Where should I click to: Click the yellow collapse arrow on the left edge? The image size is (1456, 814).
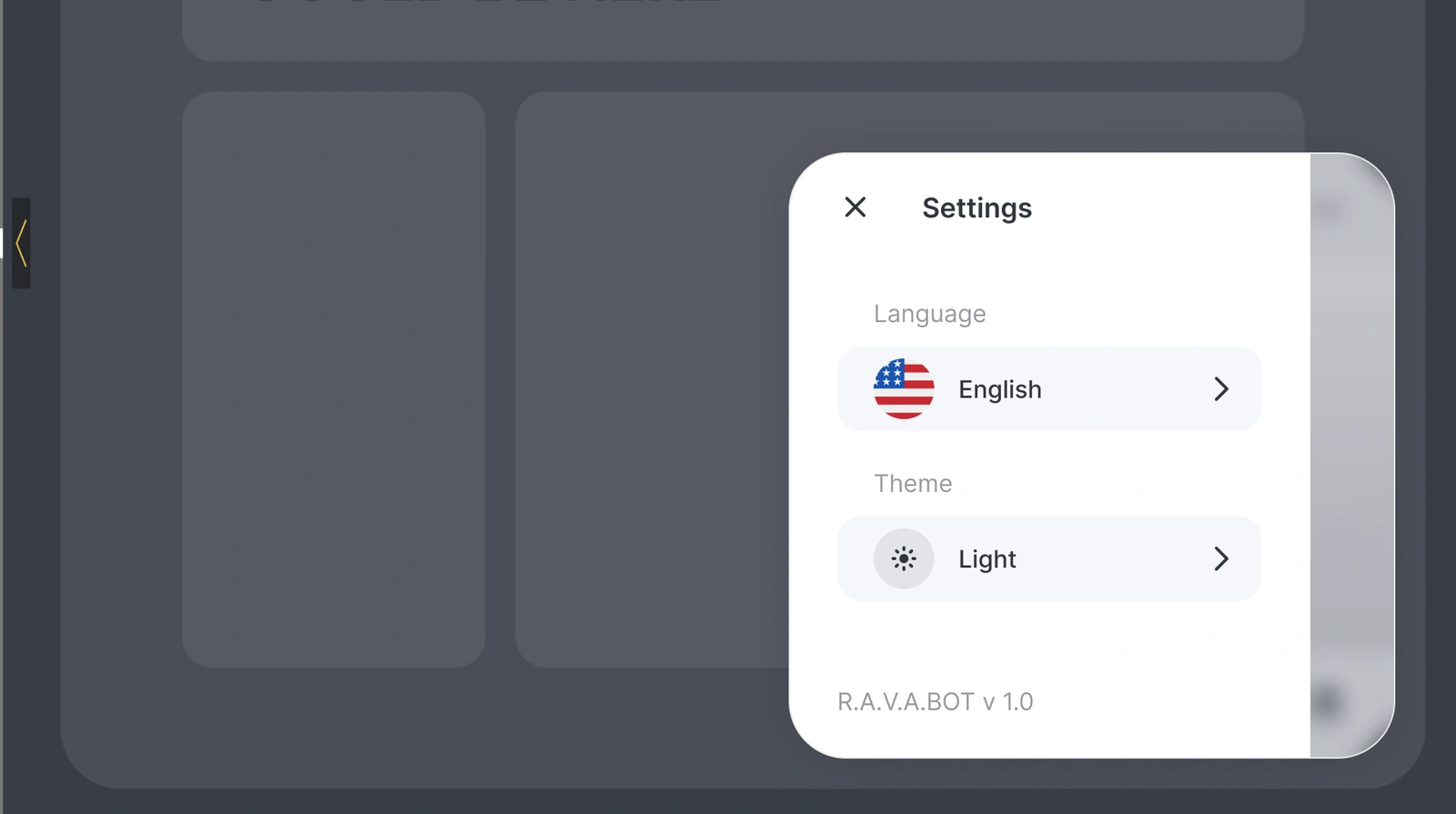tap(21, 242)
